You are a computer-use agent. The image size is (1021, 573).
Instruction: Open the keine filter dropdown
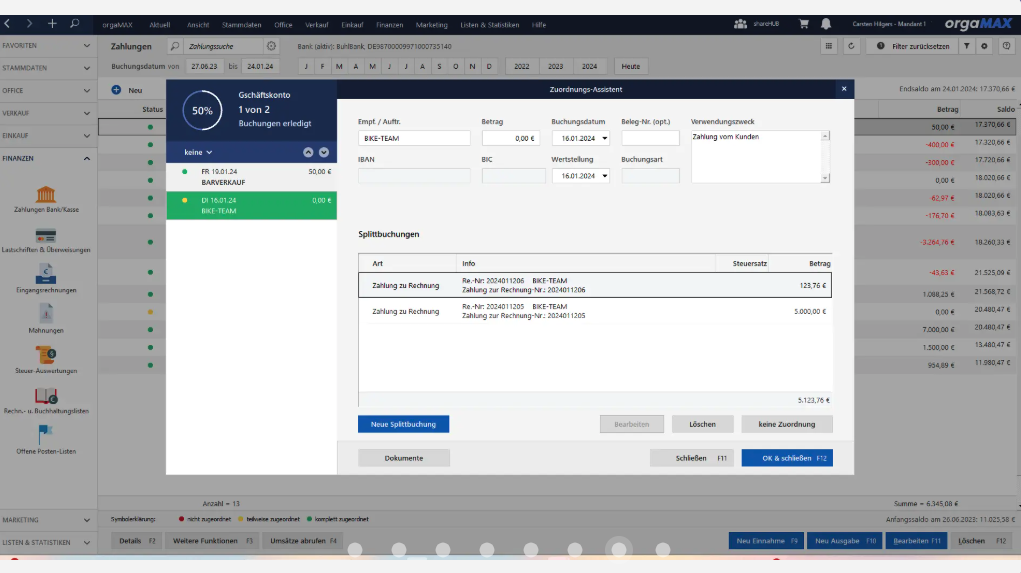point(198,152)
